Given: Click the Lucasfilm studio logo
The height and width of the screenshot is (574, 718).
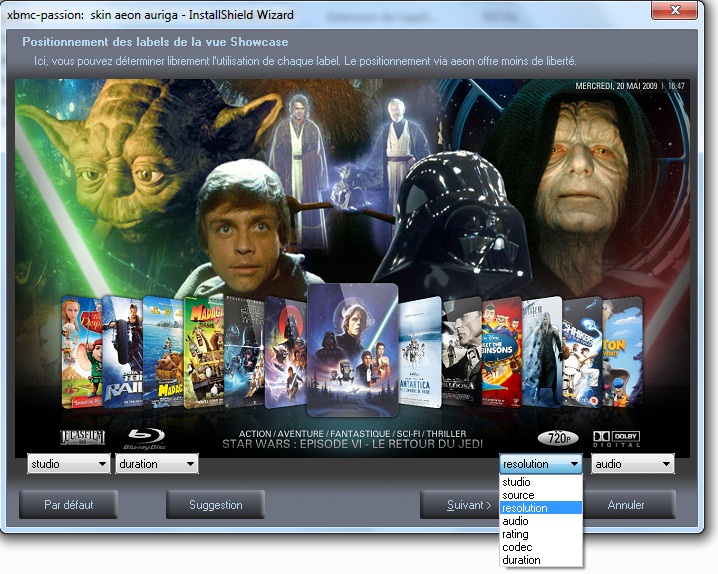Looking at the screenshot, I should [x=82, y=438].
